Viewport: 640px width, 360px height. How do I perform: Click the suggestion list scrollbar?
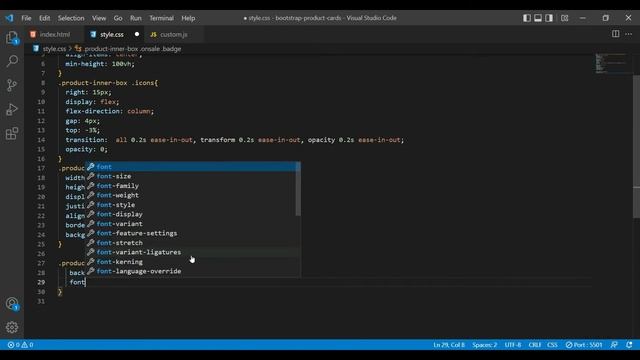[x=298, y=189]
